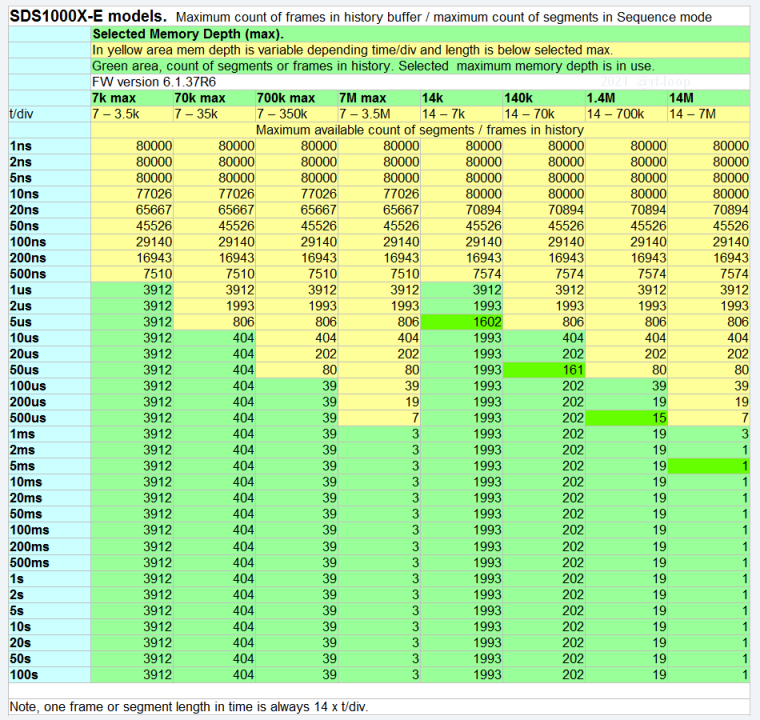Select the '50us' row label

pyautogui.click(x=49, y=370)
